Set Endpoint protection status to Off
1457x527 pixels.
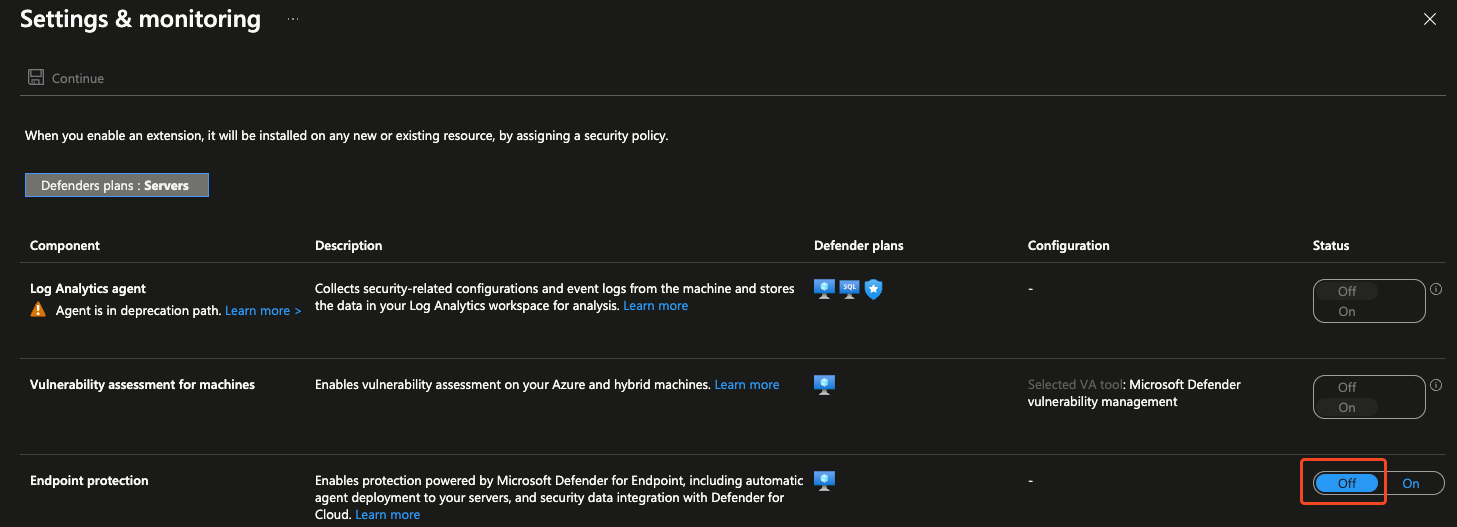pos(1346,483)
